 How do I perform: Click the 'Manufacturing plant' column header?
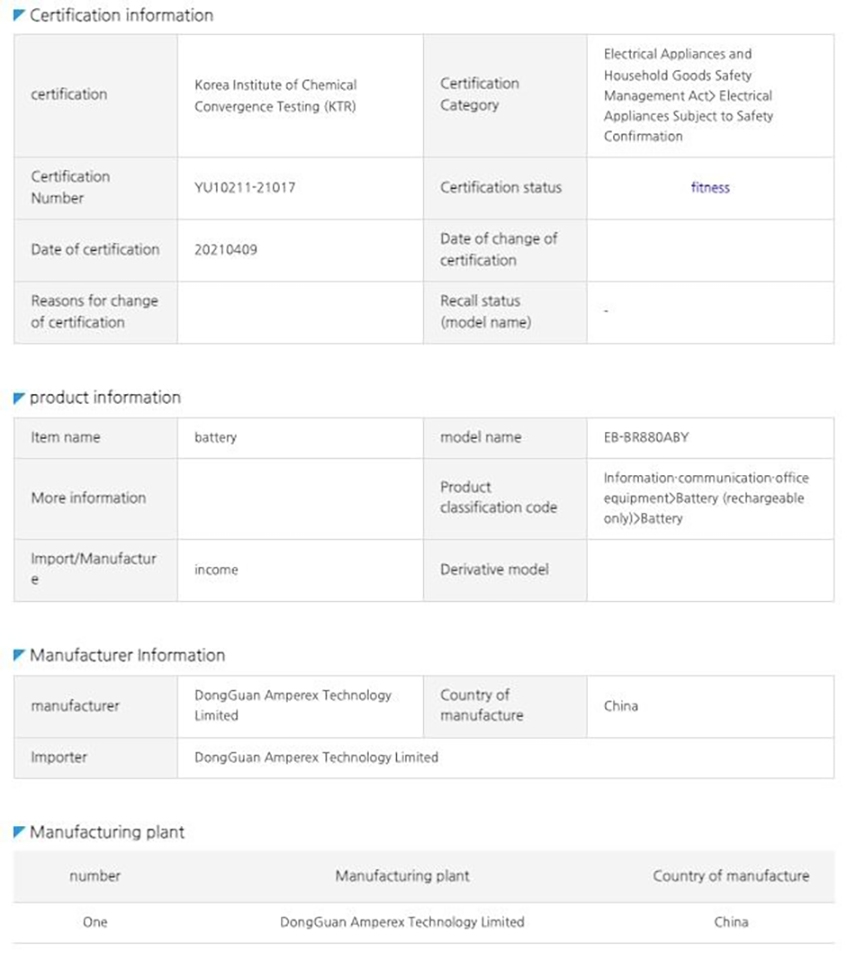tap(402, 876)
